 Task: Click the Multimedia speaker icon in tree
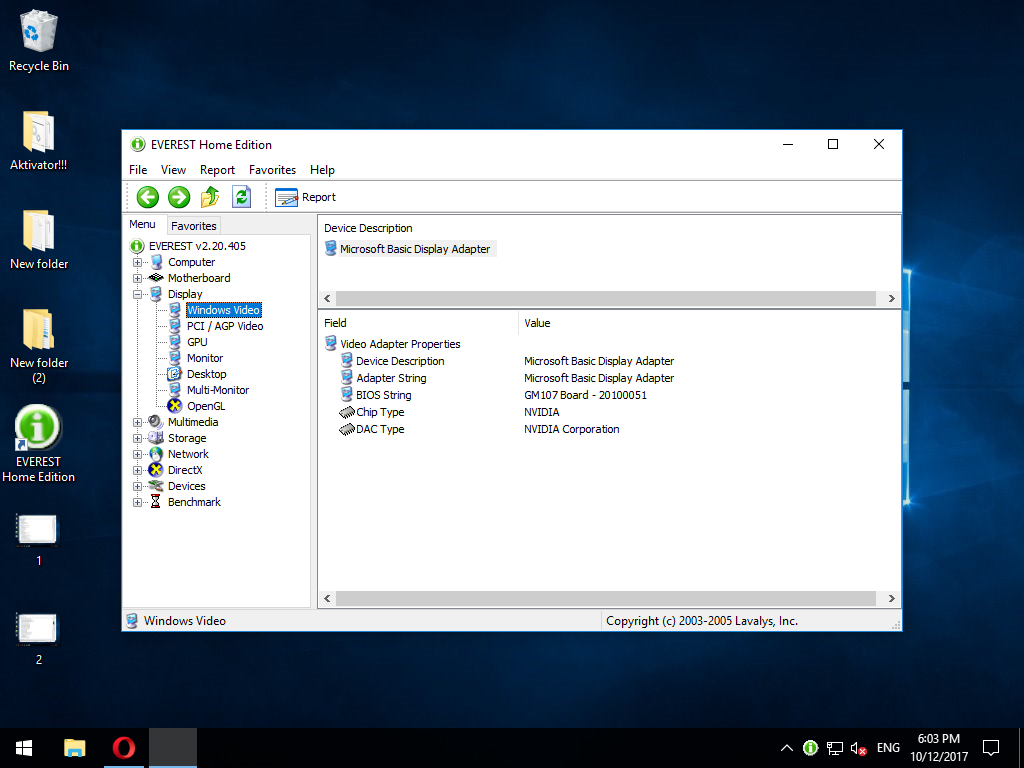point(155,422)
